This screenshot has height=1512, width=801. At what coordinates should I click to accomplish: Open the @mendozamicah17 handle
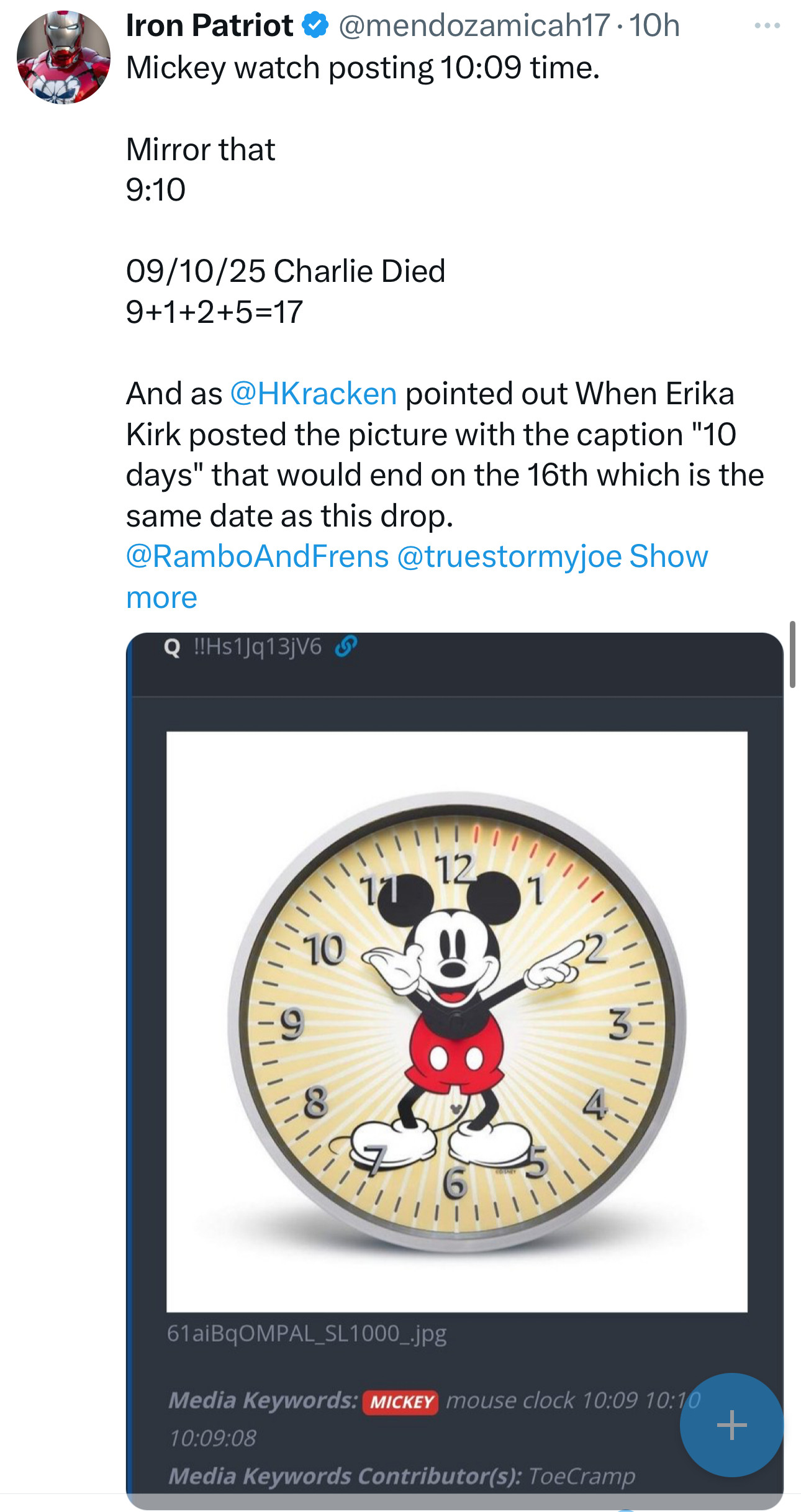click(474, 25)
